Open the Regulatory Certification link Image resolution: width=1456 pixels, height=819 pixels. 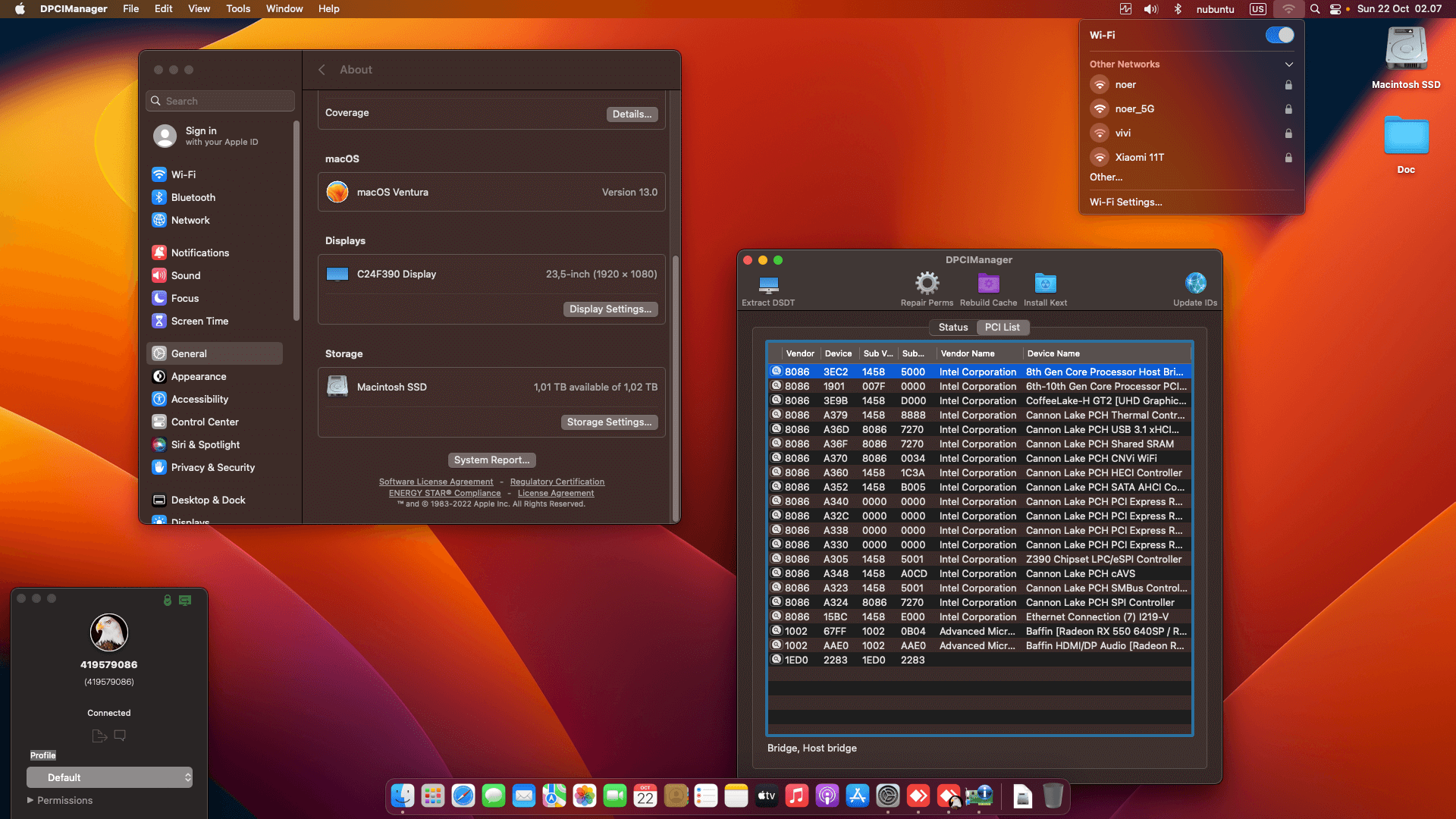pyautogui.click(x=557, y=482)
